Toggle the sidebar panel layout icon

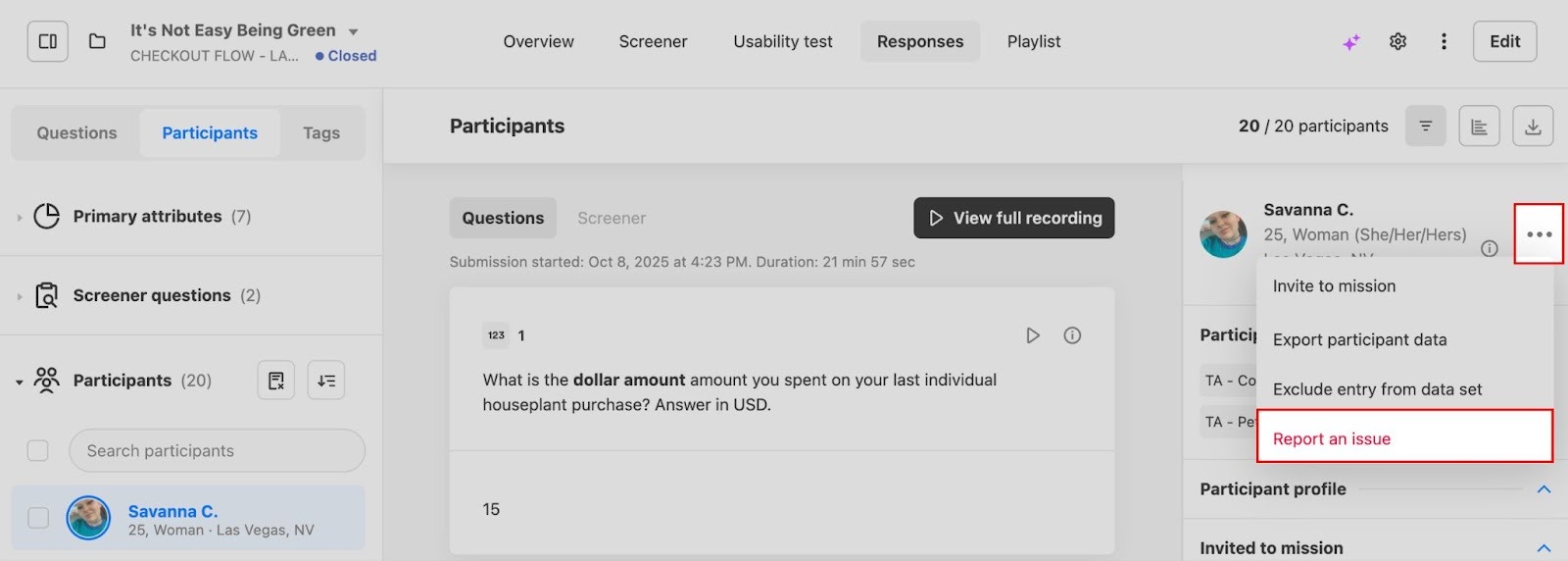click(x=47, y=41)
